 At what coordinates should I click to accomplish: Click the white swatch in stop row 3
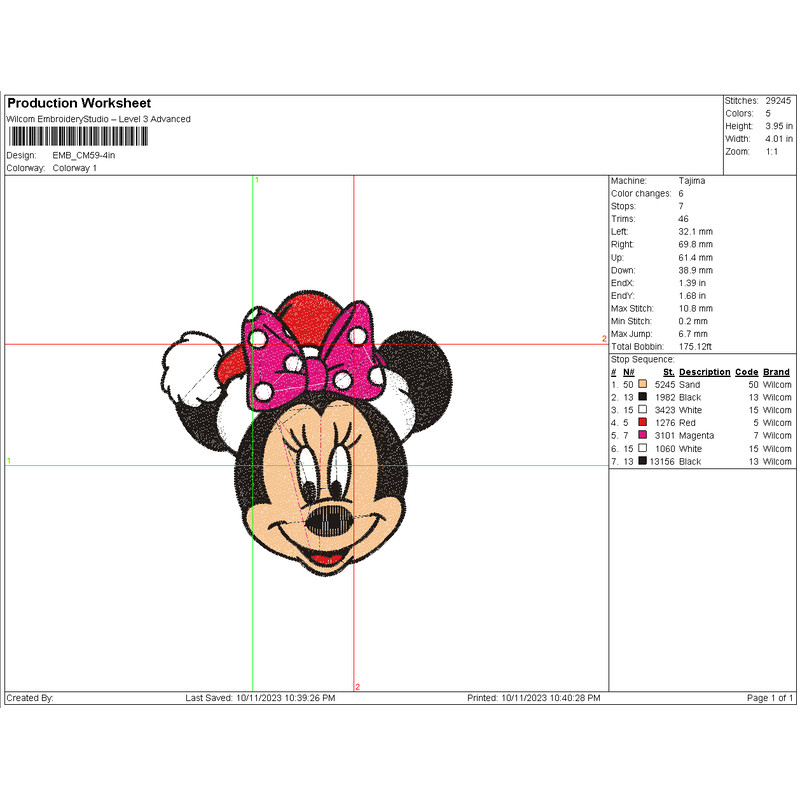[x=642, y=410]
